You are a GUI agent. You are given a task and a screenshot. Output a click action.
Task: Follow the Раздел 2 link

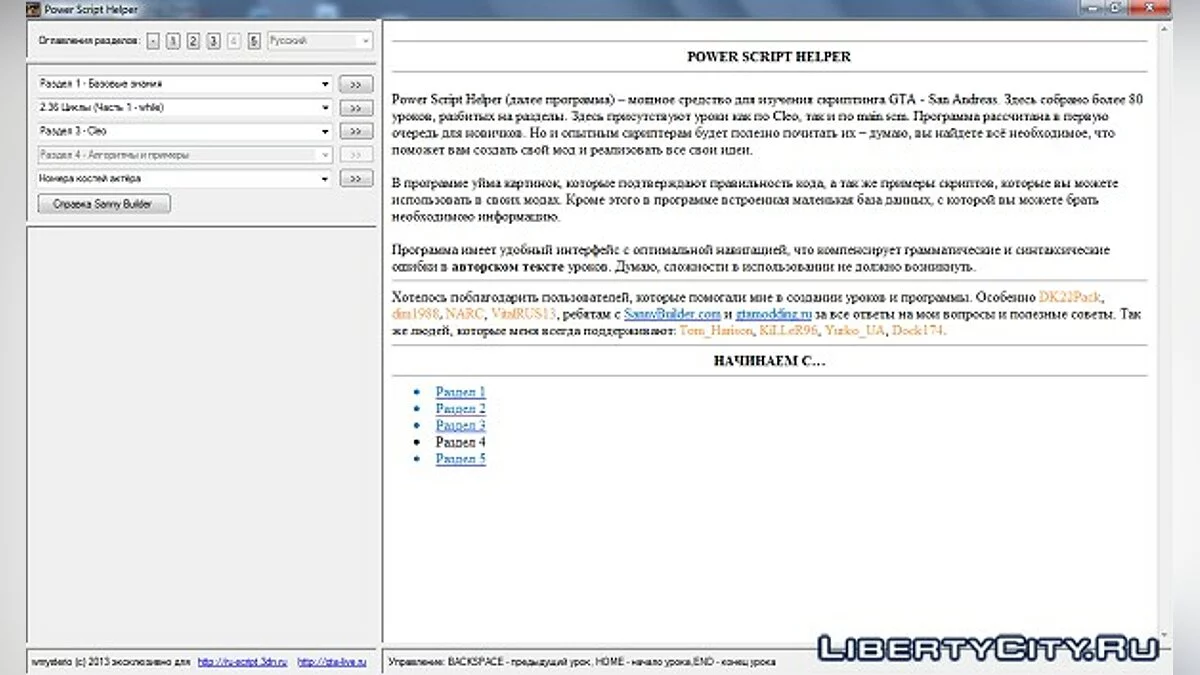pyautogui.click(x=461, y=408)
